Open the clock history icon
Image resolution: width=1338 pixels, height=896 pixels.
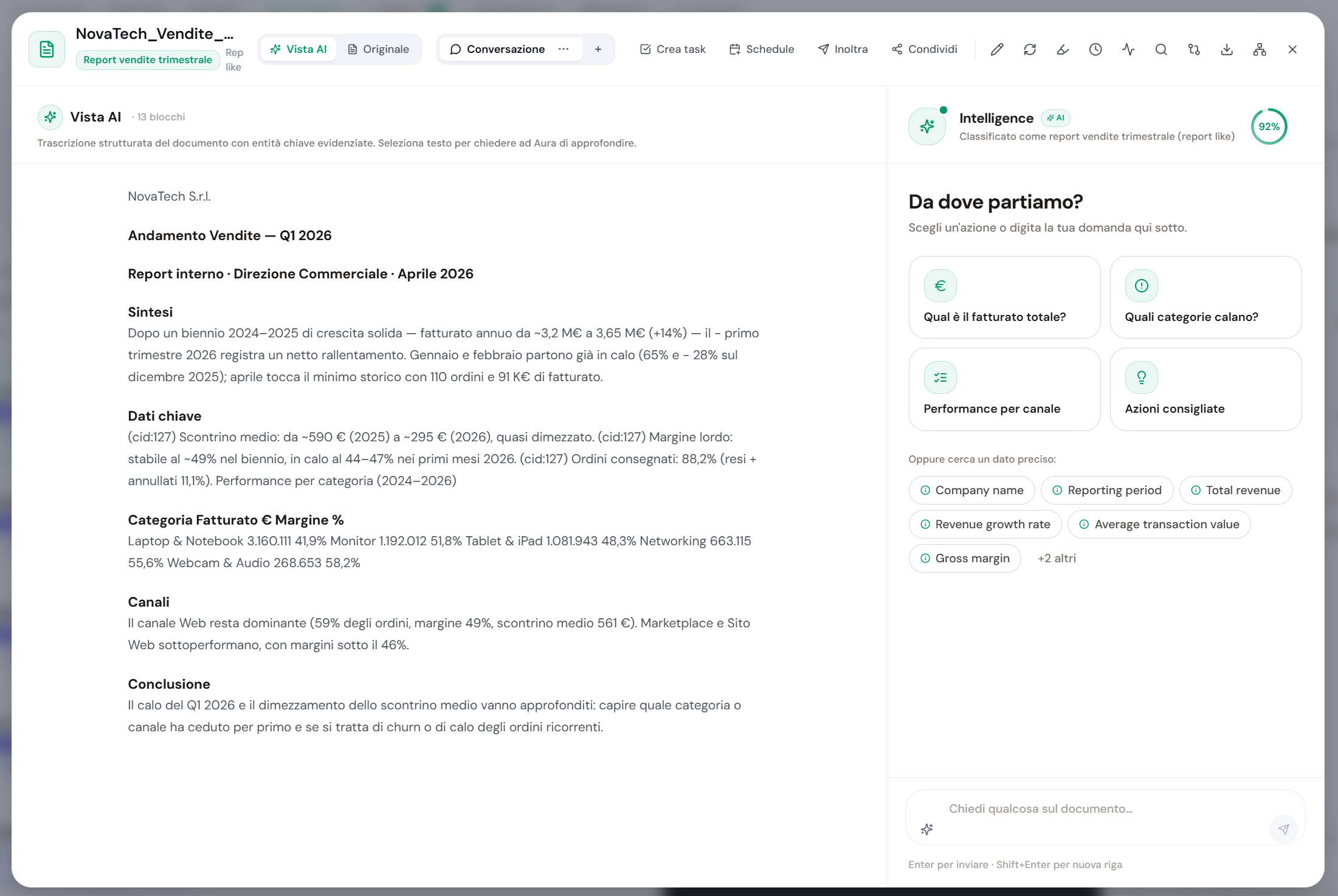pyautogui.click(x=1095, y=49)
